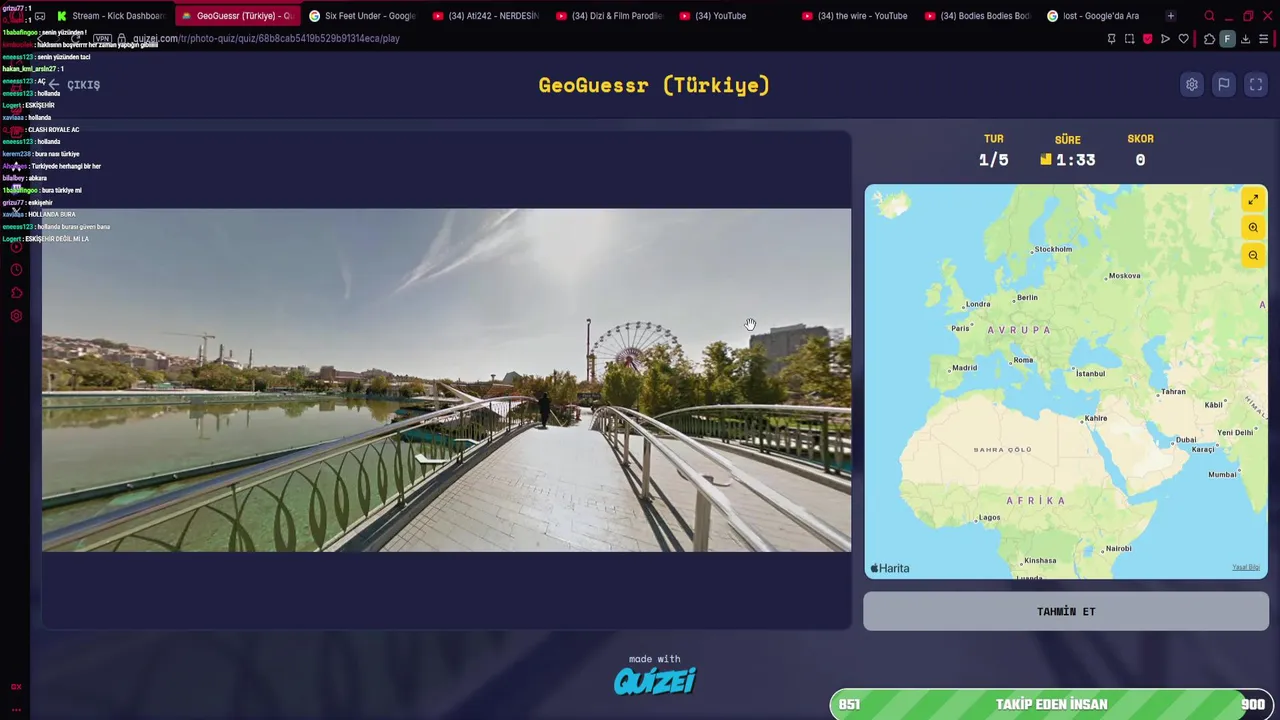Viewport: 1280px width, 720px height.
Task: Switch to Bodies Bodies Bodies tab
Action: [978, 16]
